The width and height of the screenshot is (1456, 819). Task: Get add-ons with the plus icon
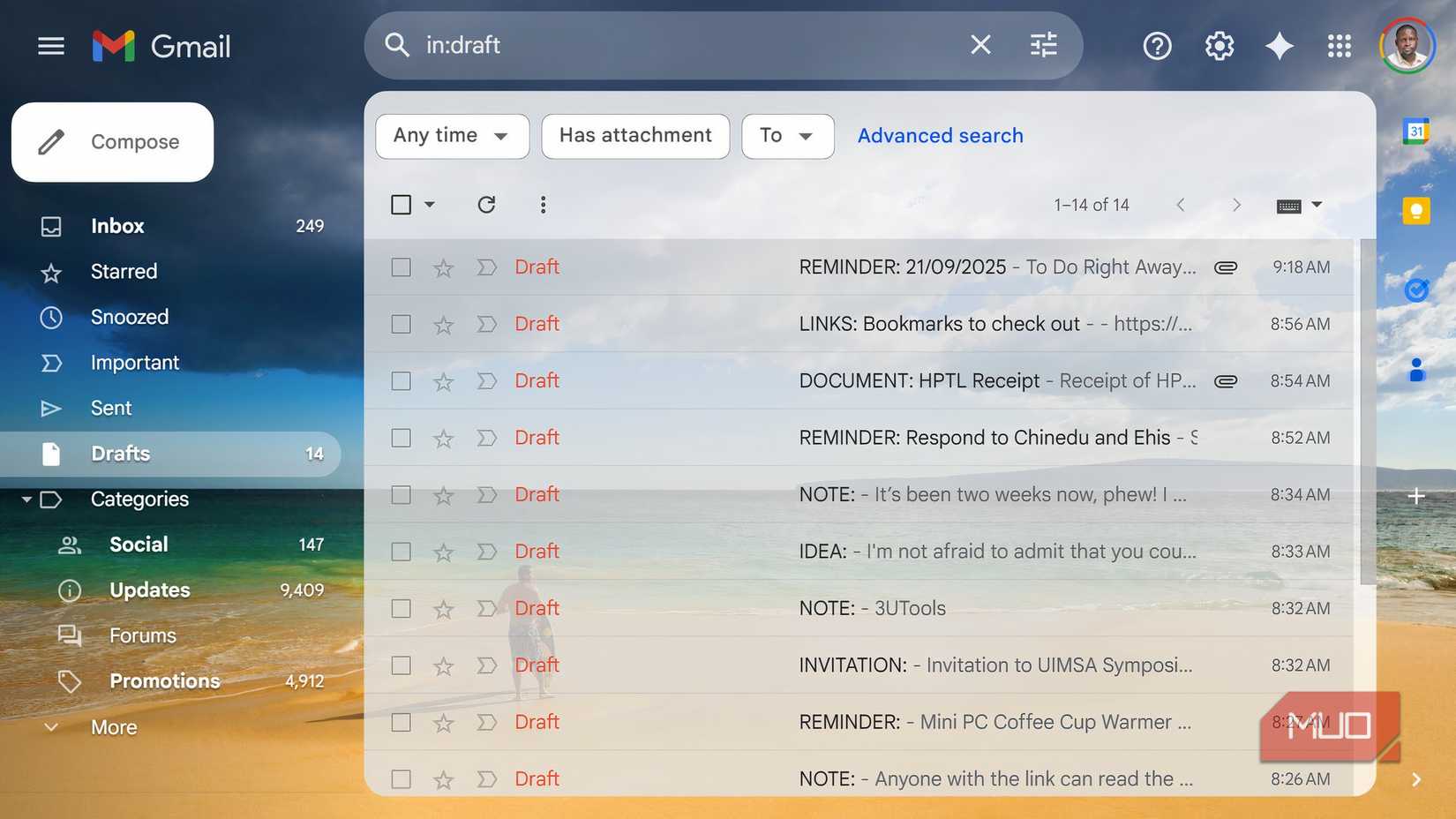tap(1416, 496)
